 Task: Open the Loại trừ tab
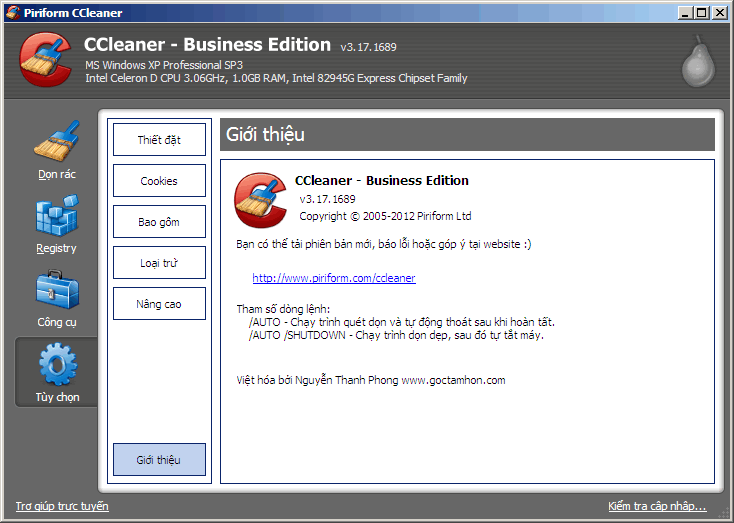click(159, 263)
